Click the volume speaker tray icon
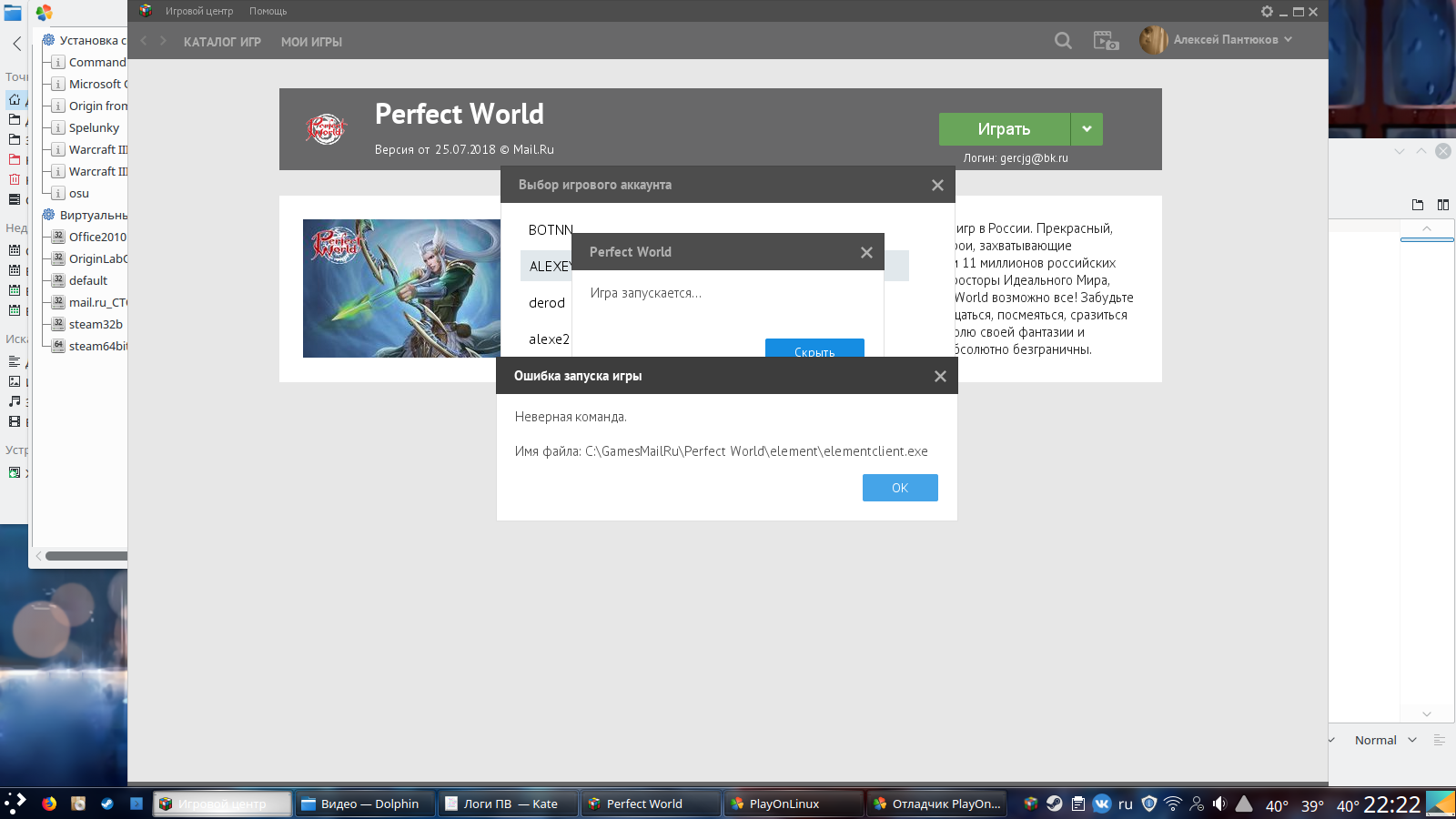Viewport: 1456px width, 819px height. point(1219,804)
